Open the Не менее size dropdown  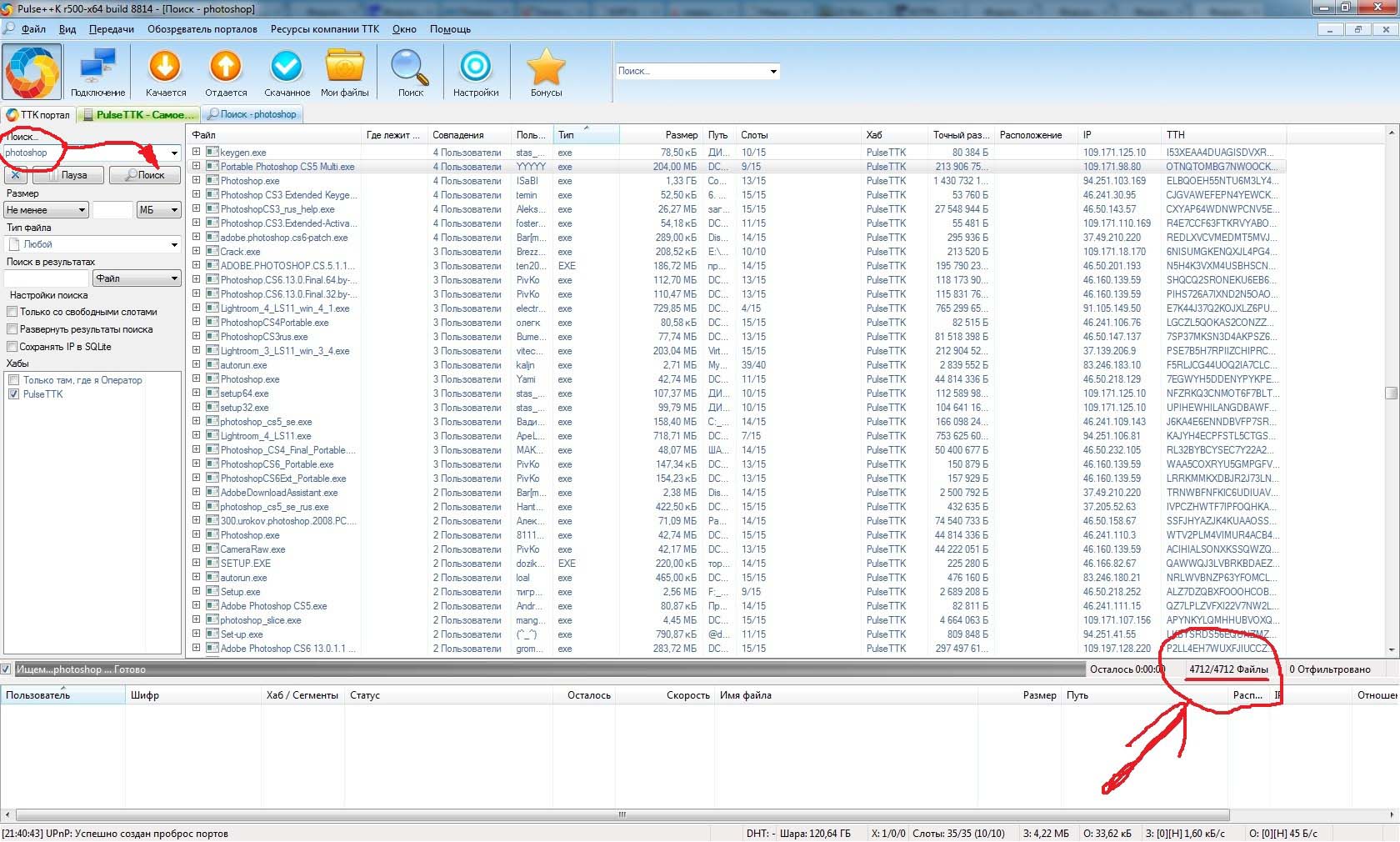[x=47, y=210]
